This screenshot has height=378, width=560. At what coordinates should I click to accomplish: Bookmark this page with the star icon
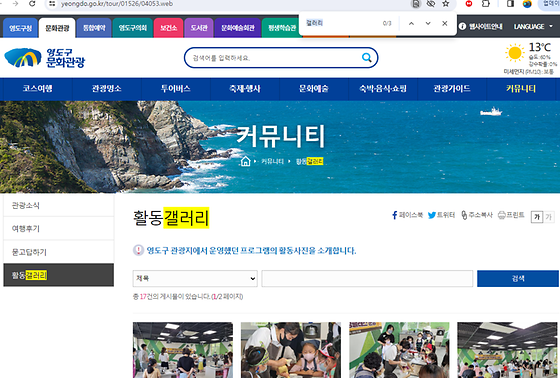click(445, 4)
